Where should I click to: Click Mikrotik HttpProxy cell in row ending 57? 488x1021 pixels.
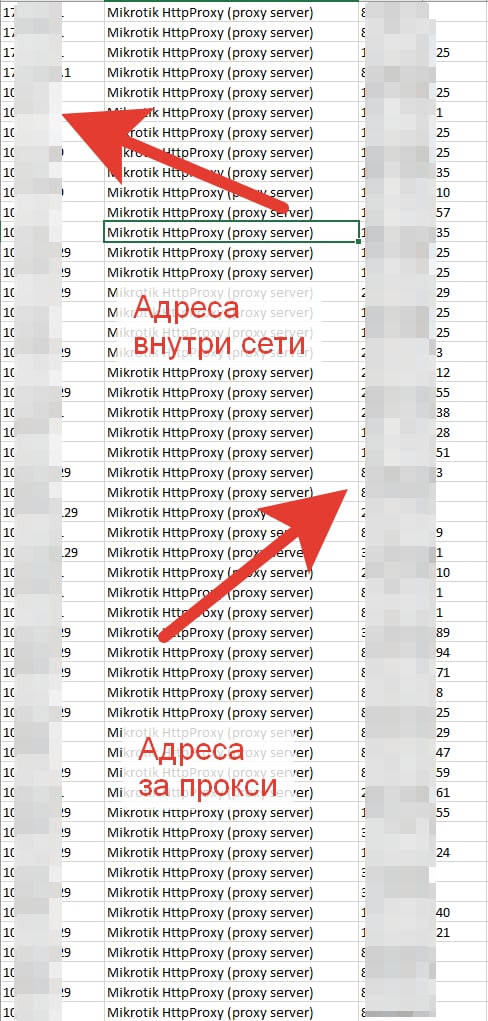(x=231, y=212)
